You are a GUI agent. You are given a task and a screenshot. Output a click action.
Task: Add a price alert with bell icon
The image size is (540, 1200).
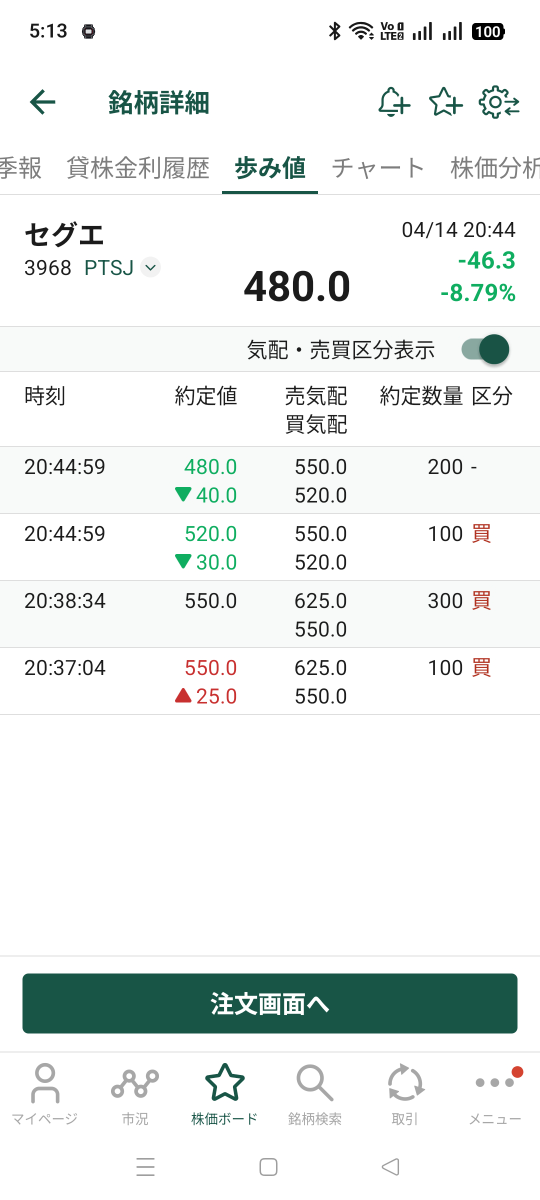click(394, 102)
